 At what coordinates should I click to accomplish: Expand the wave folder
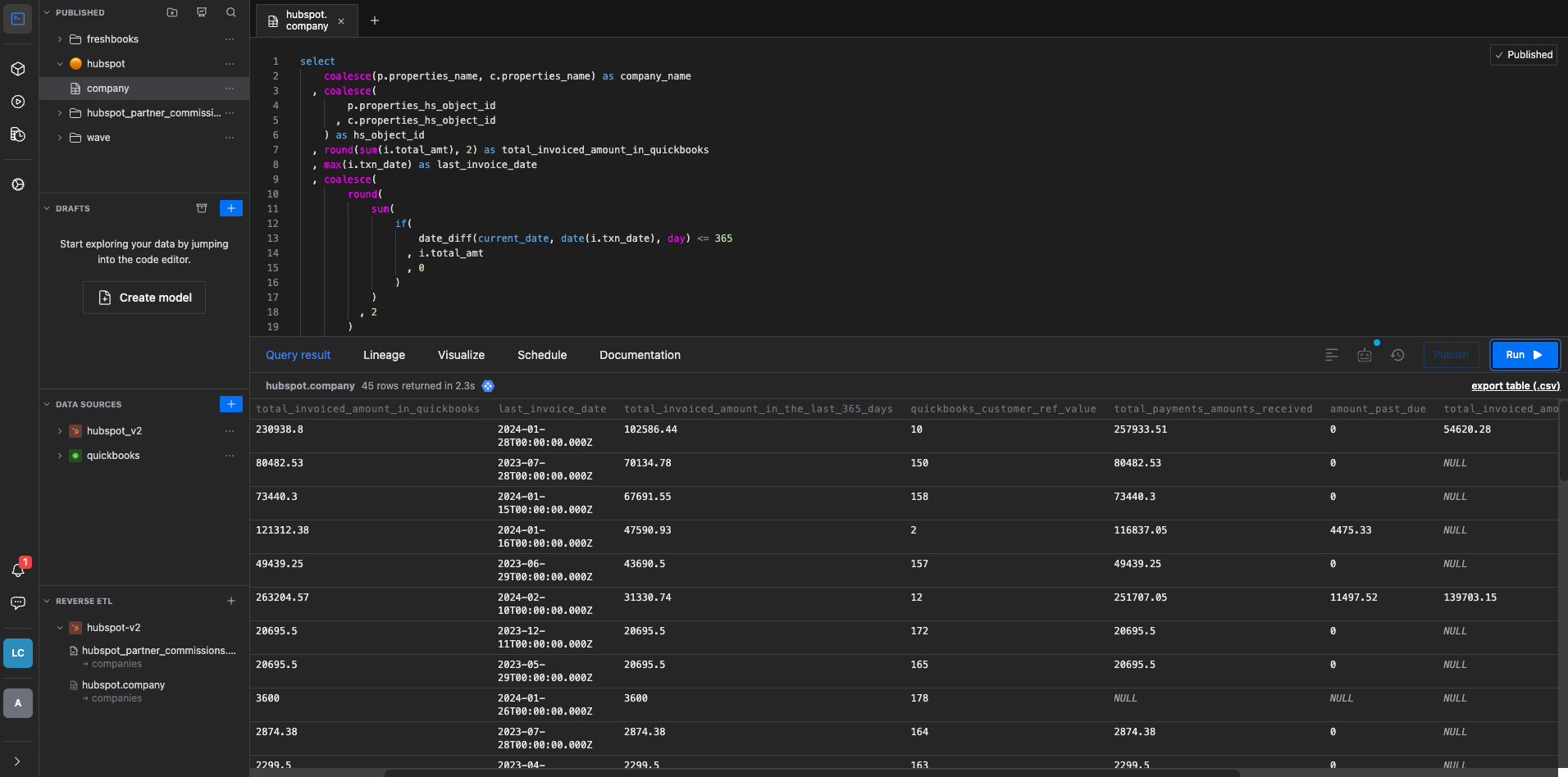click(60, 138)
